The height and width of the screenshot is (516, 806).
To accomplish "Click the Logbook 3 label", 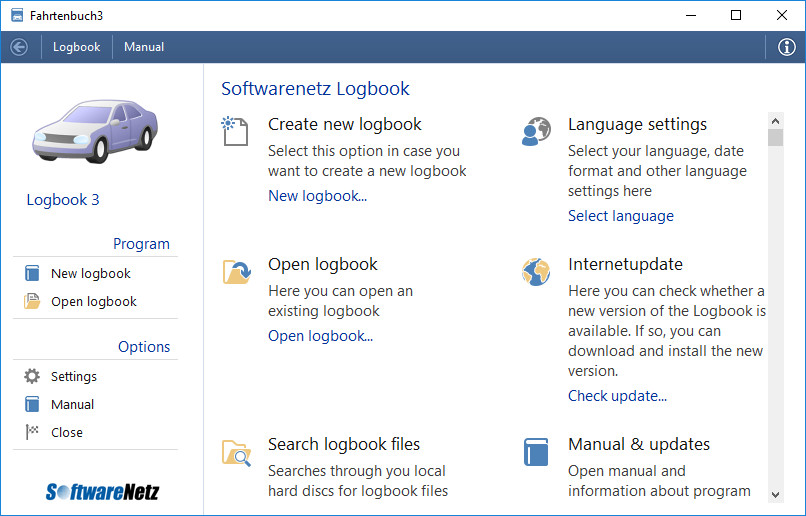I will tap(63, 200).
